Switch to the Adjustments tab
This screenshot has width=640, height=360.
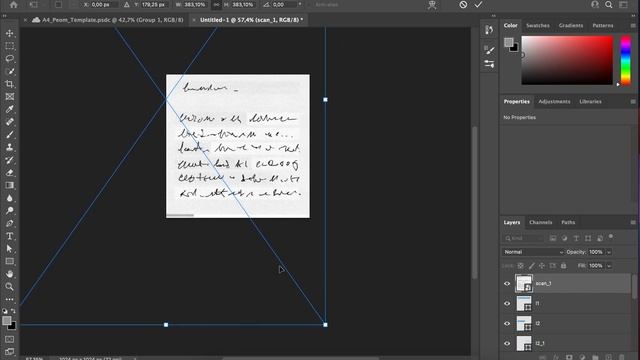[x=554, y=102]
